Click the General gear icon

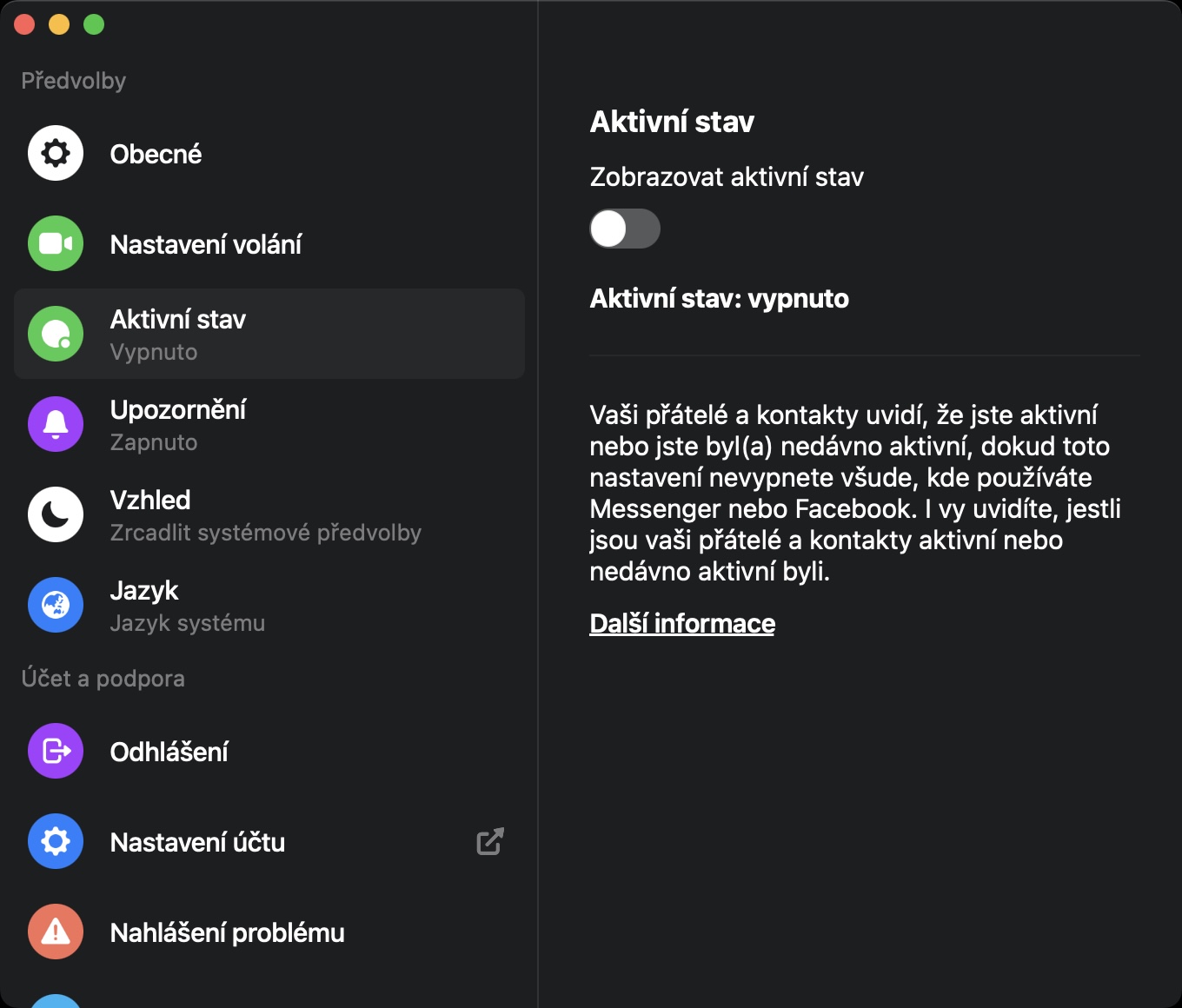pos(56,153)
